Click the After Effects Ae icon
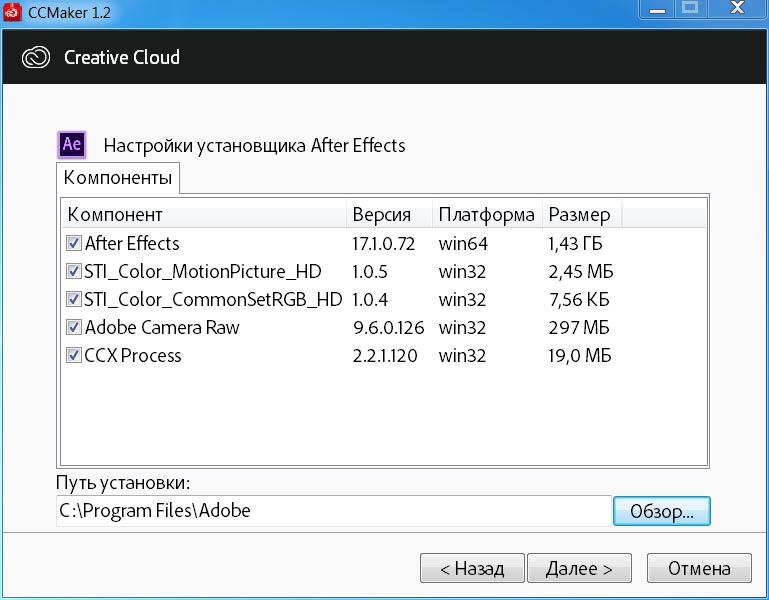The width and height of the screenshot is (769, 600). [x=72, y=144]
